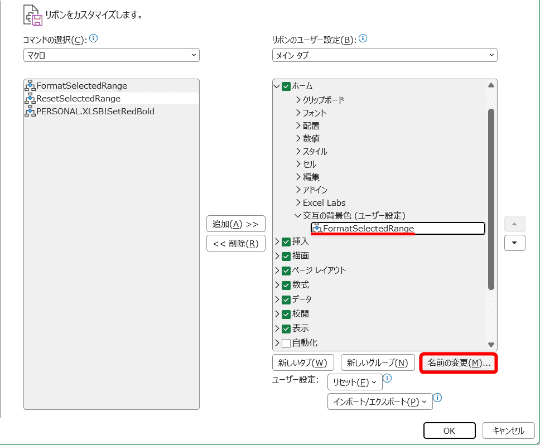
Task: Click info icon beside インポート/エクスポート button
Action: 437,398
